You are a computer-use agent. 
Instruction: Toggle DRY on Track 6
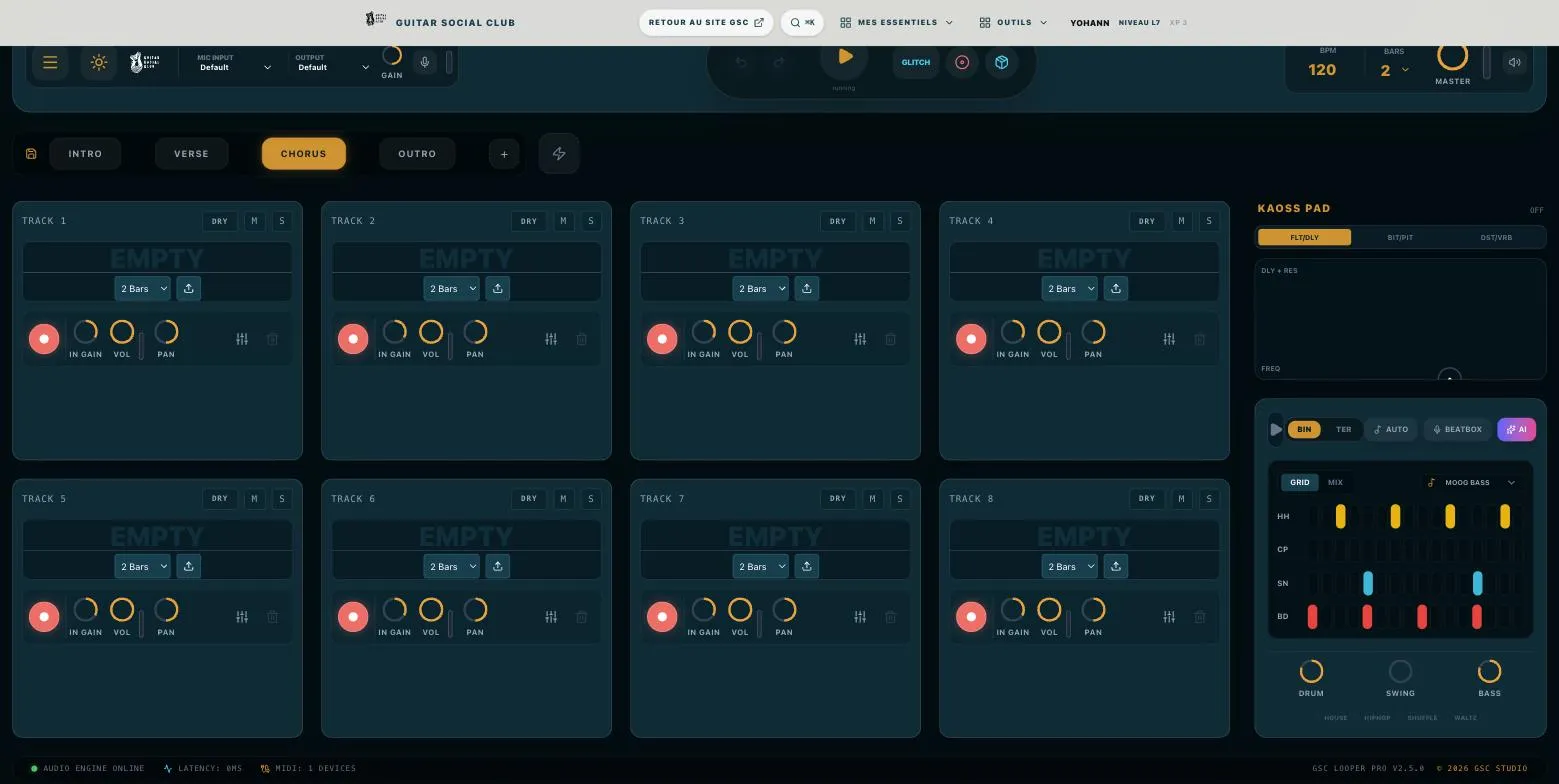click(x=529, y=499)
